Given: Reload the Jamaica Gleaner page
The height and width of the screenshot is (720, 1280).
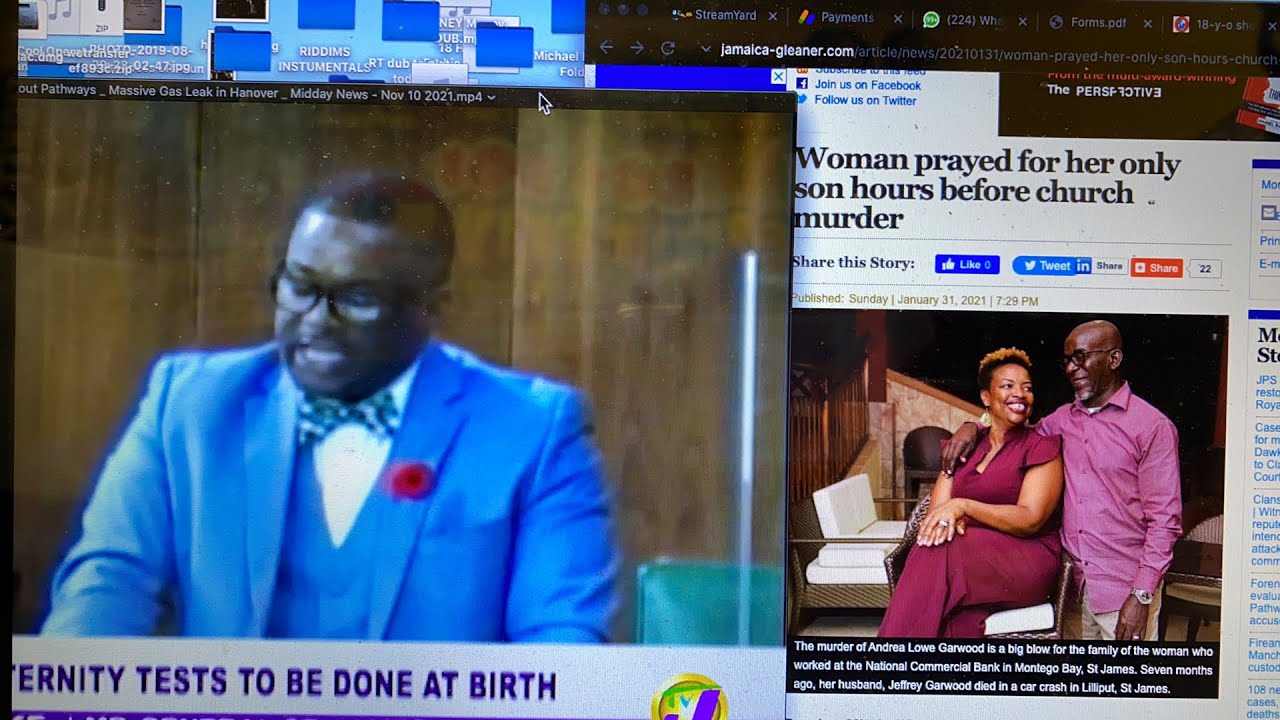Looking at the screenshot, I should pos(668,48).
